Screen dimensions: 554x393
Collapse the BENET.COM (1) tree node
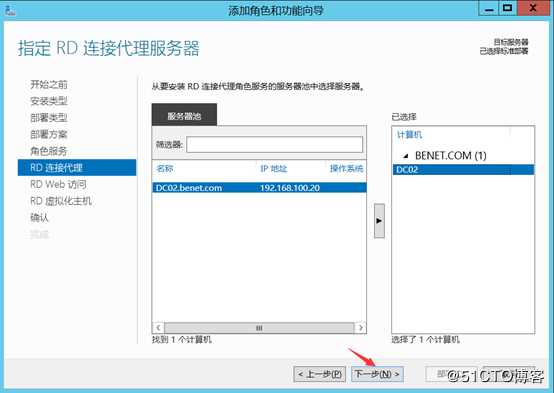coord(406,156)
